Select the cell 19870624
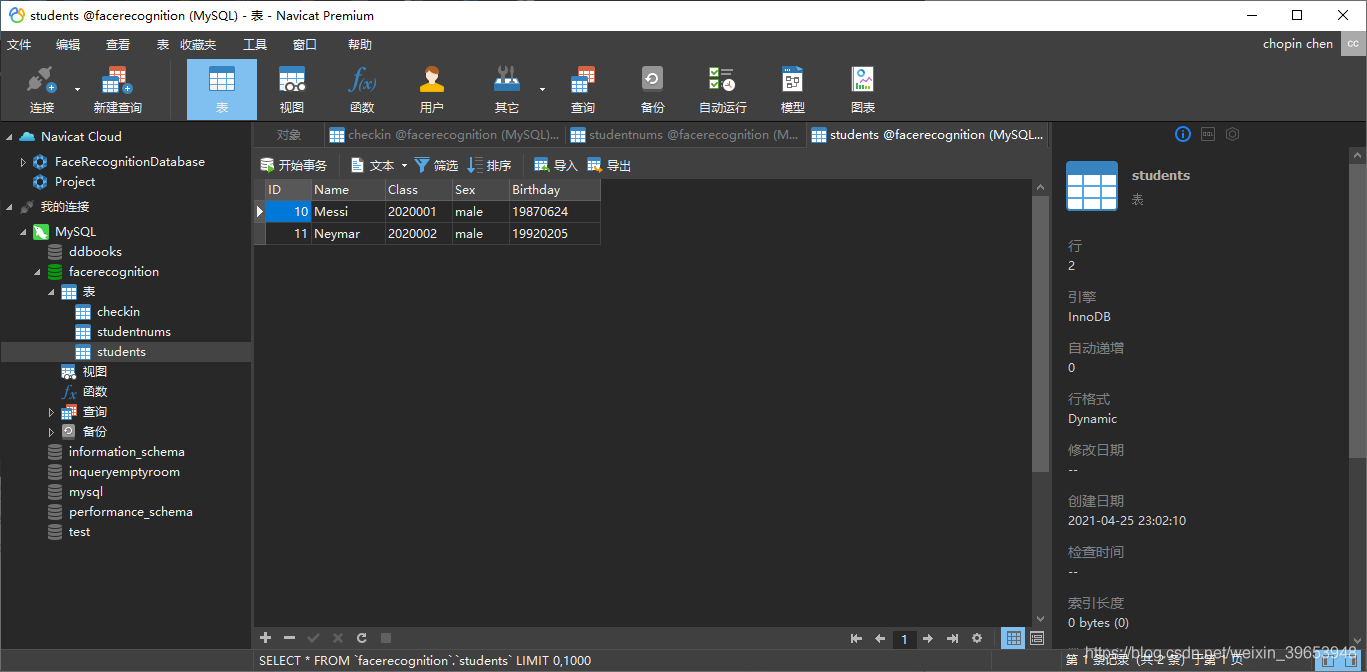Screen dimensions: 1367x672 554,212
